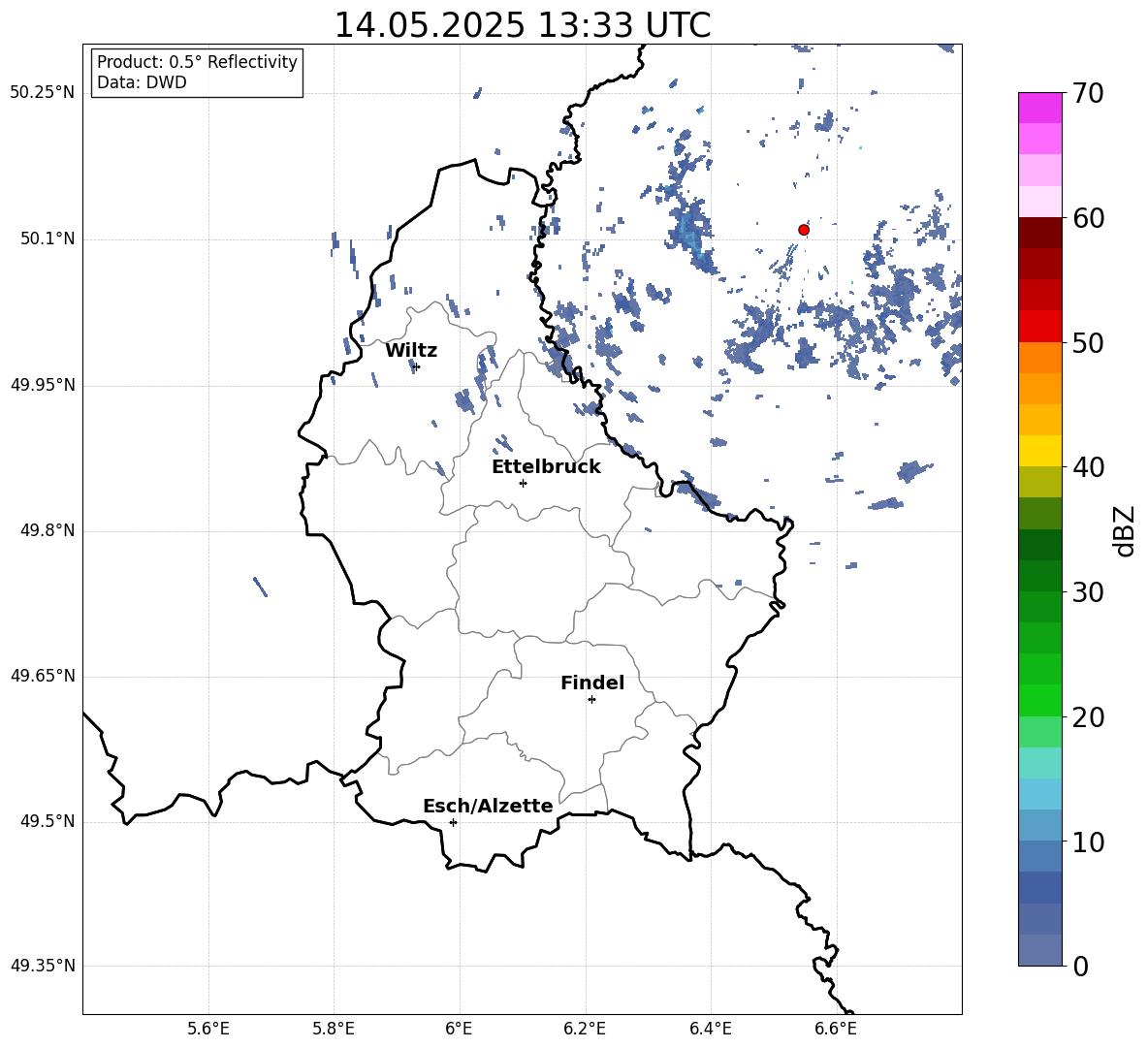Click the 60 colorbar tick label
This screenshot has height=1048, width=1148.
point(1088,218)
